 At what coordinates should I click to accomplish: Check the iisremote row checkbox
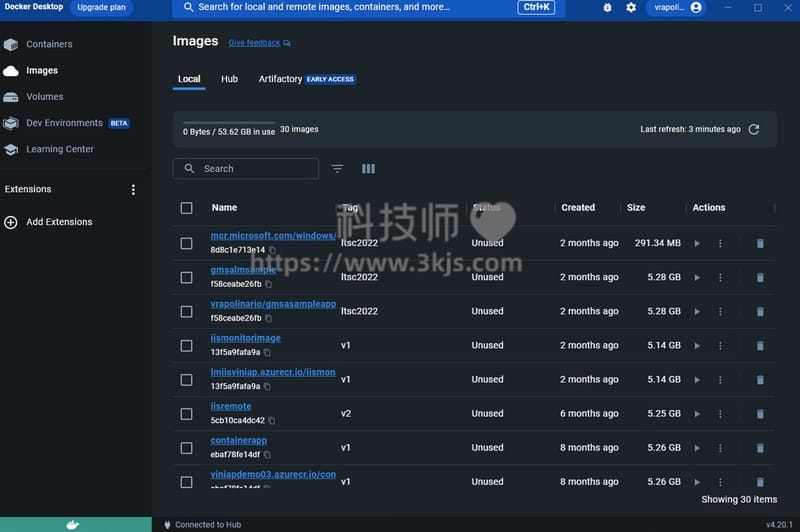186,414
